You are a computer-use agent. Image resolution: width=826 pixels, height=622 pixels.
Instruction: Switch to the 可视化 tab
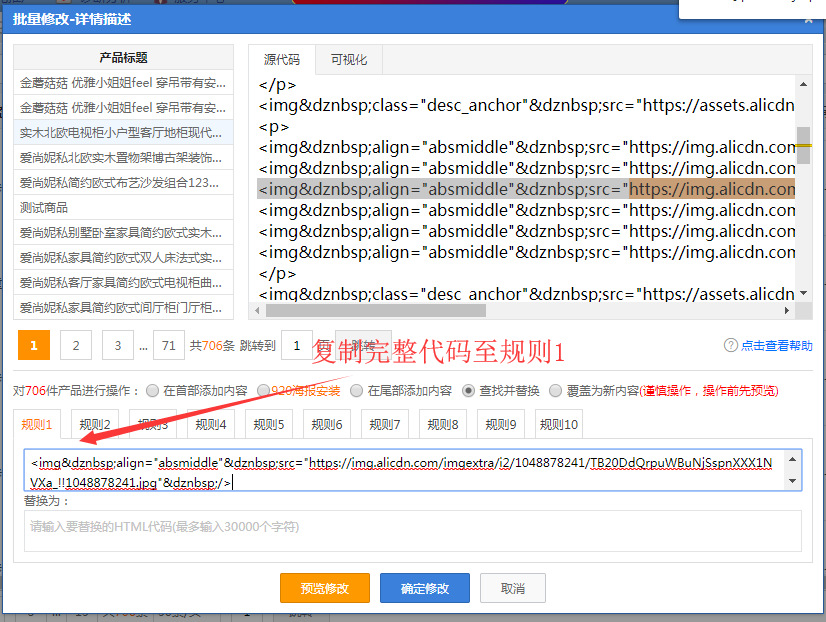pyautogui.click(x=349, y=60)
